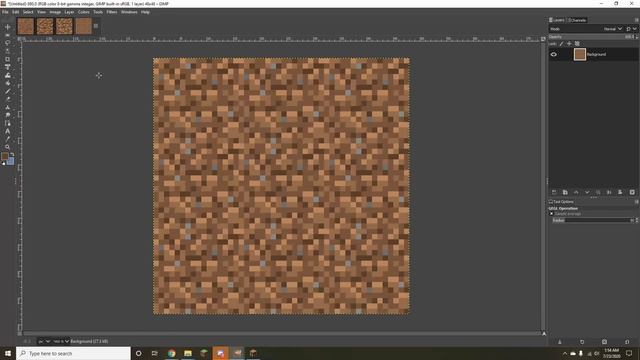Open the Filters menu
The image size is (640, 360).
point(112,12)
